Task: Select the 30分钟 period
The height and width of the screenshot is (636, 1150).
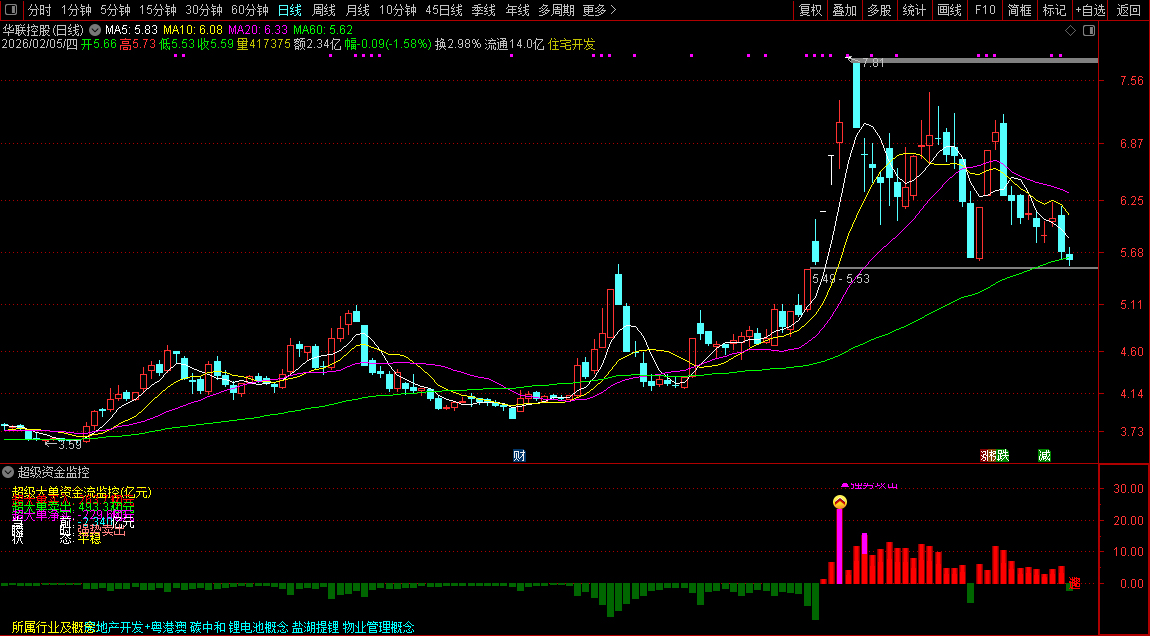Action: (x=204, y=10)
